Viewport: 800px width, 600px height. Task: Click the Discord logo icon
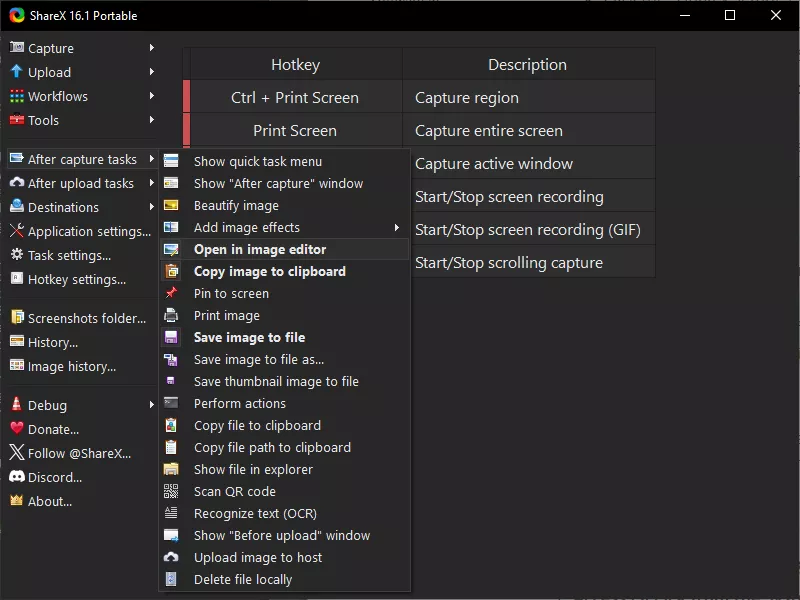pos(17,477)
